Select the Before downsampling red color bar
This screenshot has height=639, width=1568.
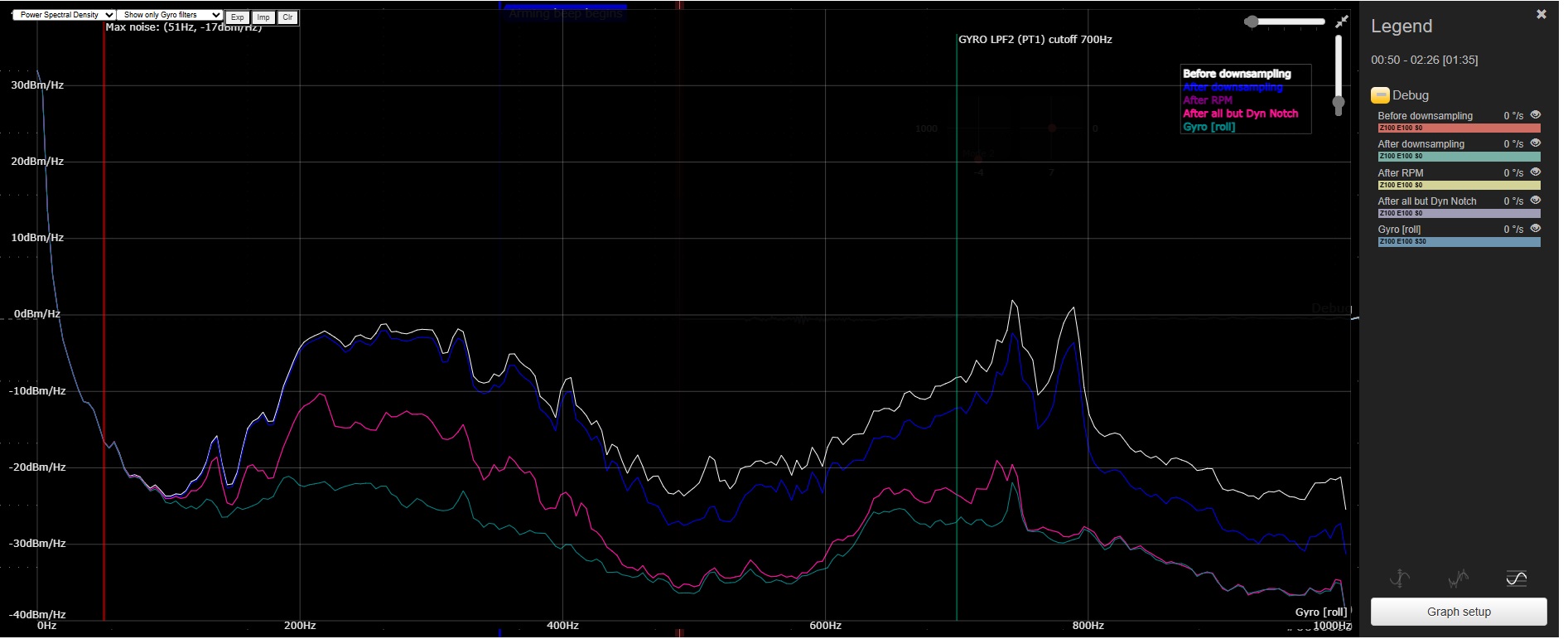coord(1458,128)
